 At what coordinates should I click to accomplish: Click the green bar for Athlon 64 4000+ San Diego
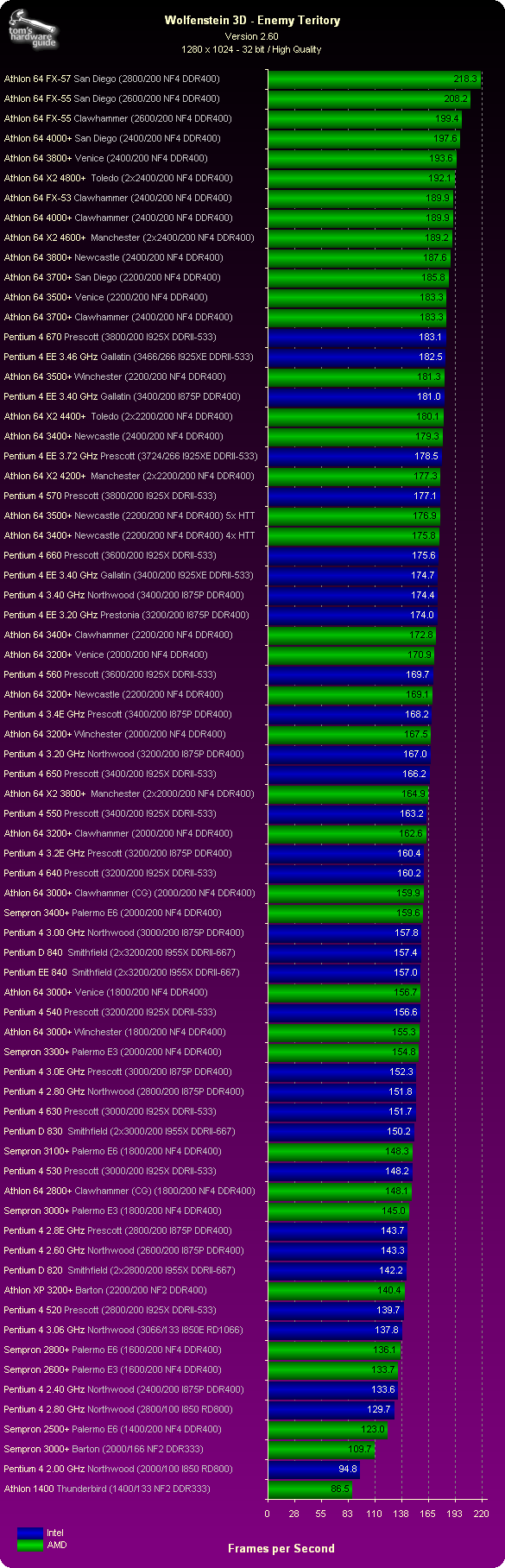pyautogui.click(x=364, y=138)
